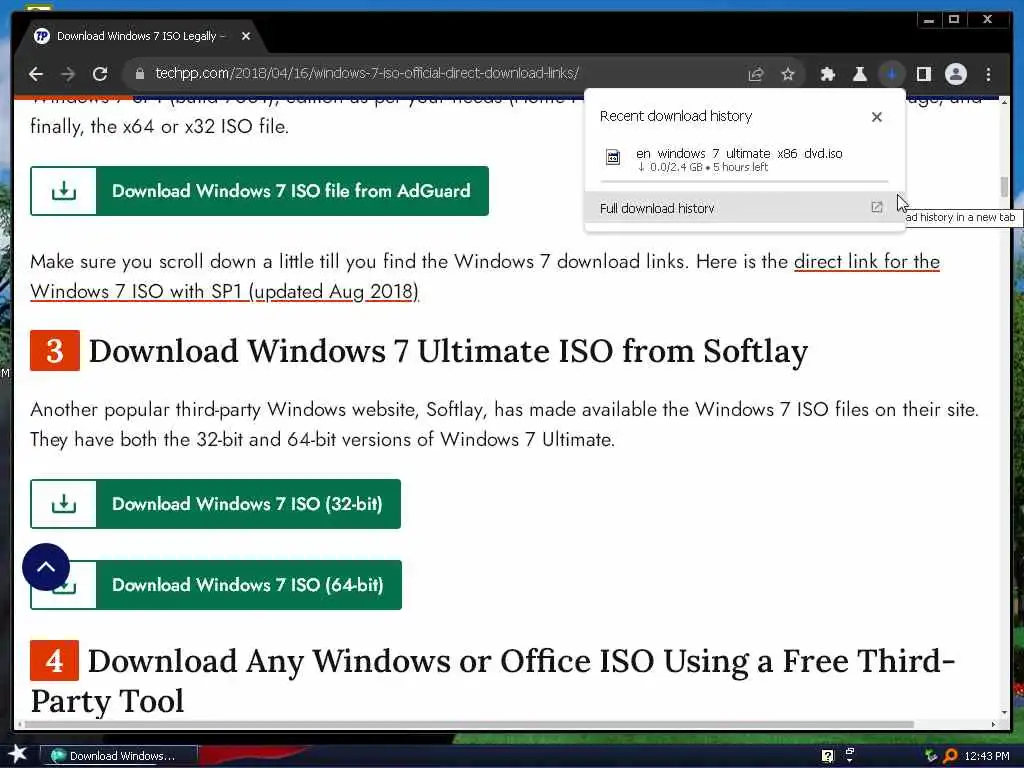This screenshot has height=768, width=1024.
Task: Open Chrome Labs flask icon
Action: tap(859, 74)
